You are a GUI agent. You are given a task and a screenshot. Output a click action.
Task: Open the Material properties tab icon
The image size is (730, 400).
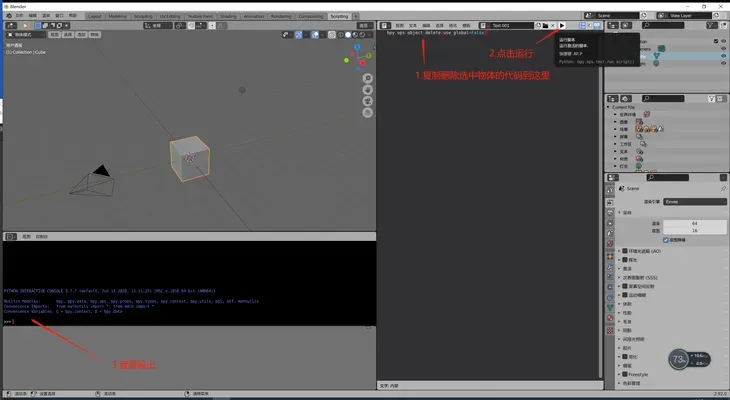(610, 318)
